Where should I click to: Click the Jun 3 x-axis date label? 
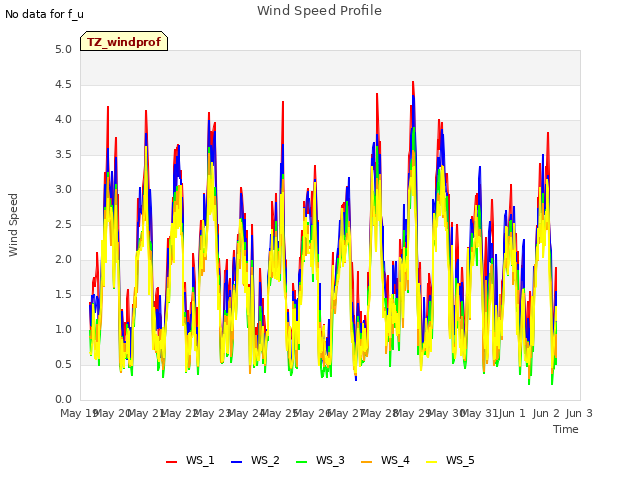pos(579,413)
